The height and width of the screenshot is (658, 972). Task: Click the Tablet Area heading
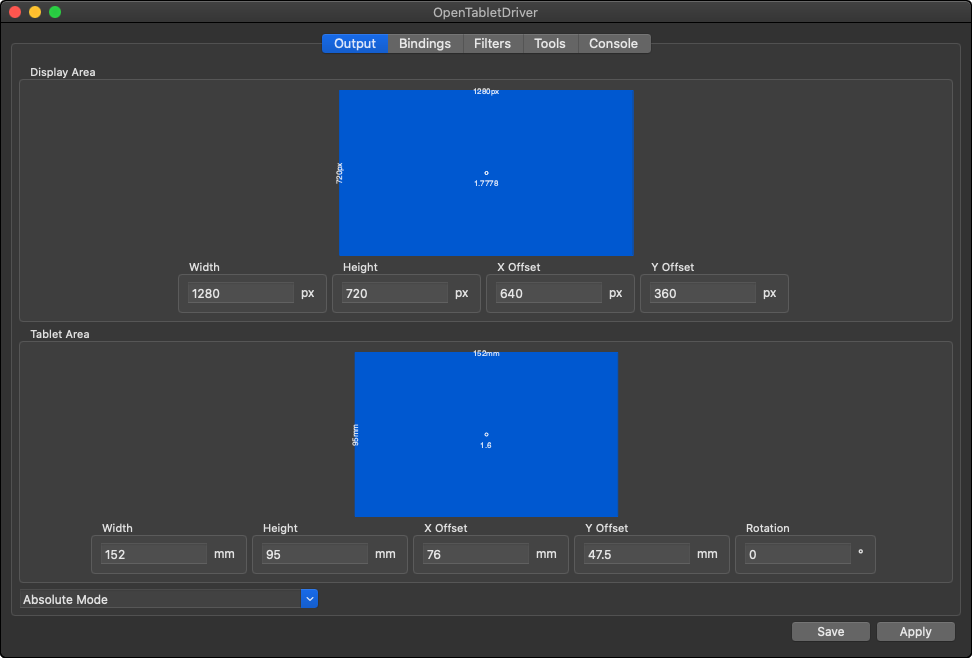(x=60, y=334)
